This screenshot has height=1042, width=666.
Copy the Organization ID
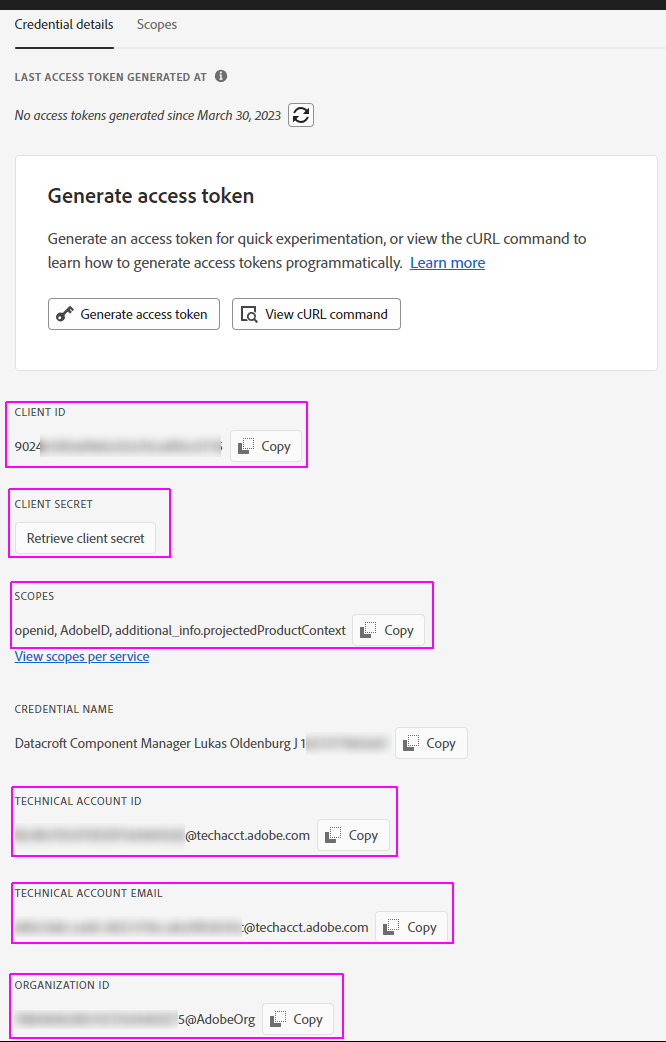tap(297, 1019)
